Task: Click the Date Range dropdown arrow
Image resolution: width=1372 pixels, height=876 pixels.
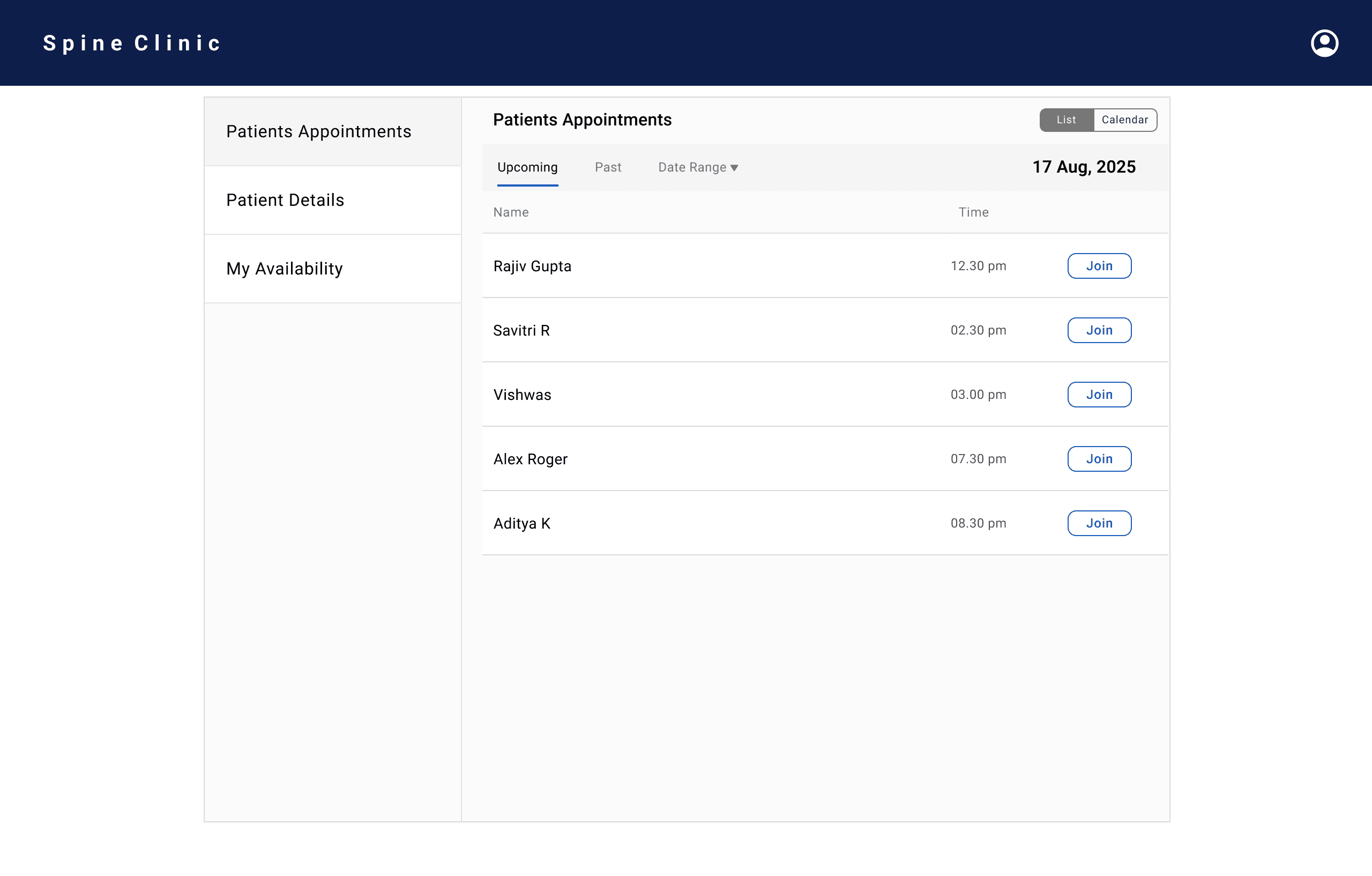Action: coord(734,168)
